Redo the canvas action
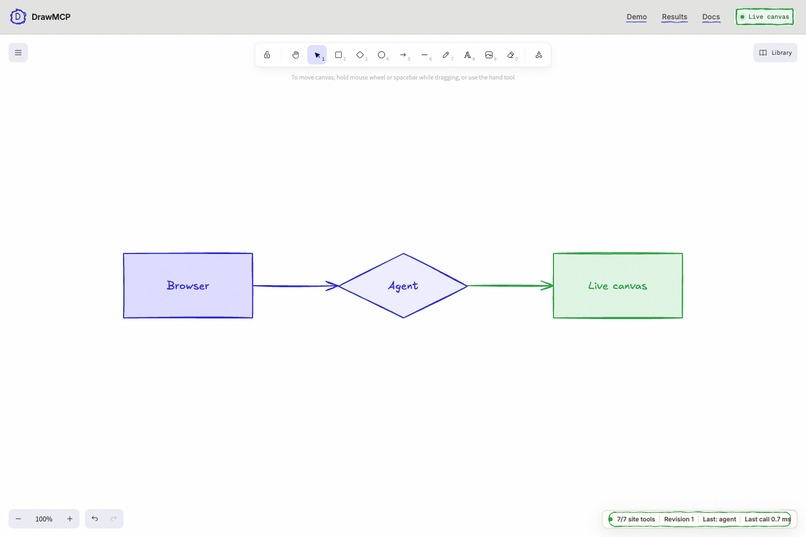Screen dimensions: 806x537 tap(114, 519)
